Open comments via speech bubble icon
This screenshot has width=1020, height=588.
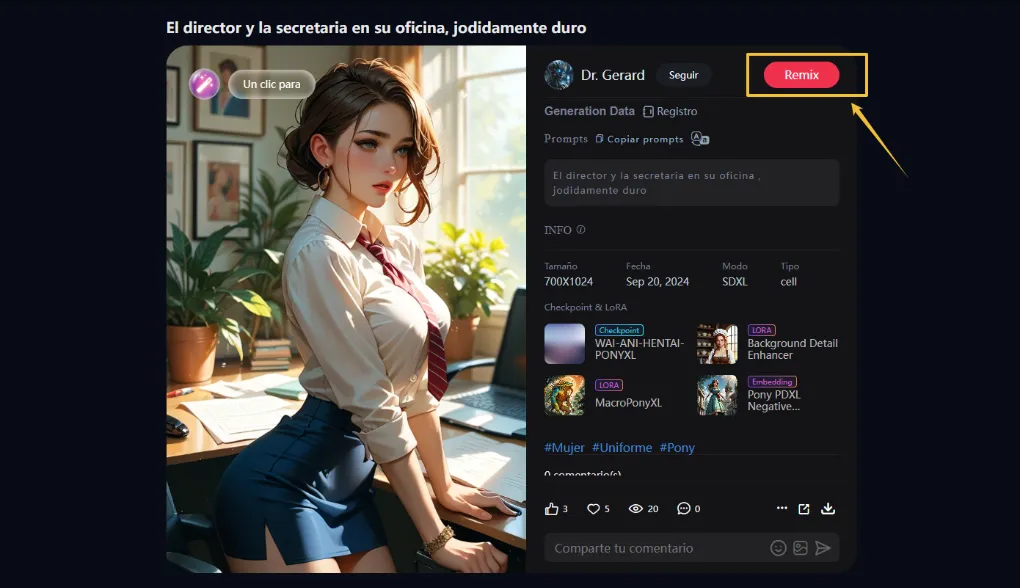pyautogui.click(x=684, y=509)
